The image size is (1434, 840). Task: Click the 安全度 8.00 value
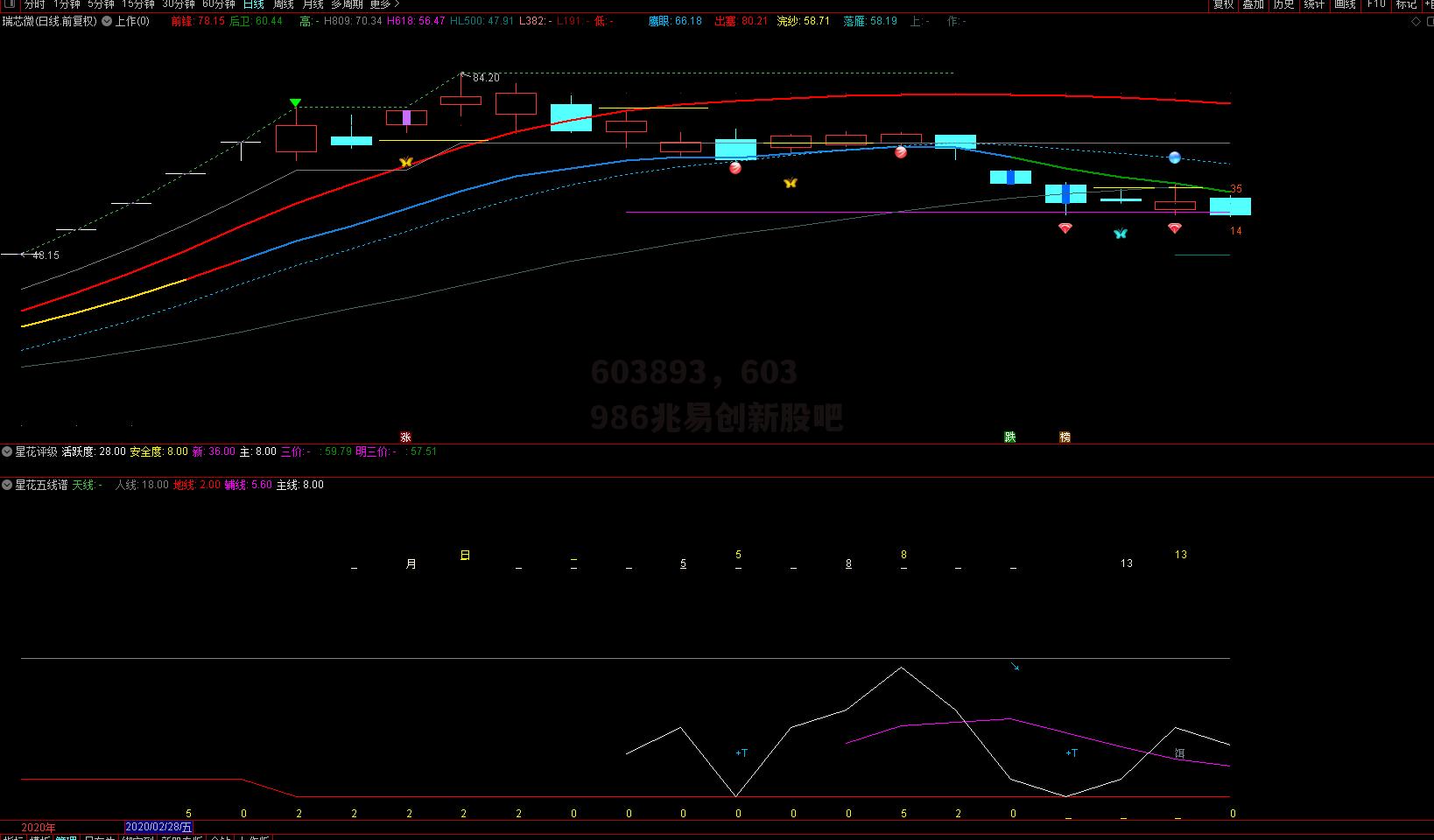(158, 451)
